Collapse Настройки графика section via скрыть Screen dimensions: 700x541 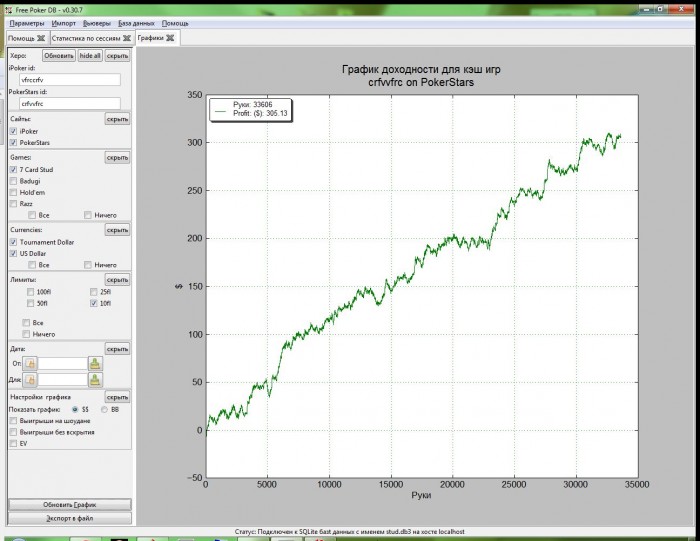click(117, 397)
